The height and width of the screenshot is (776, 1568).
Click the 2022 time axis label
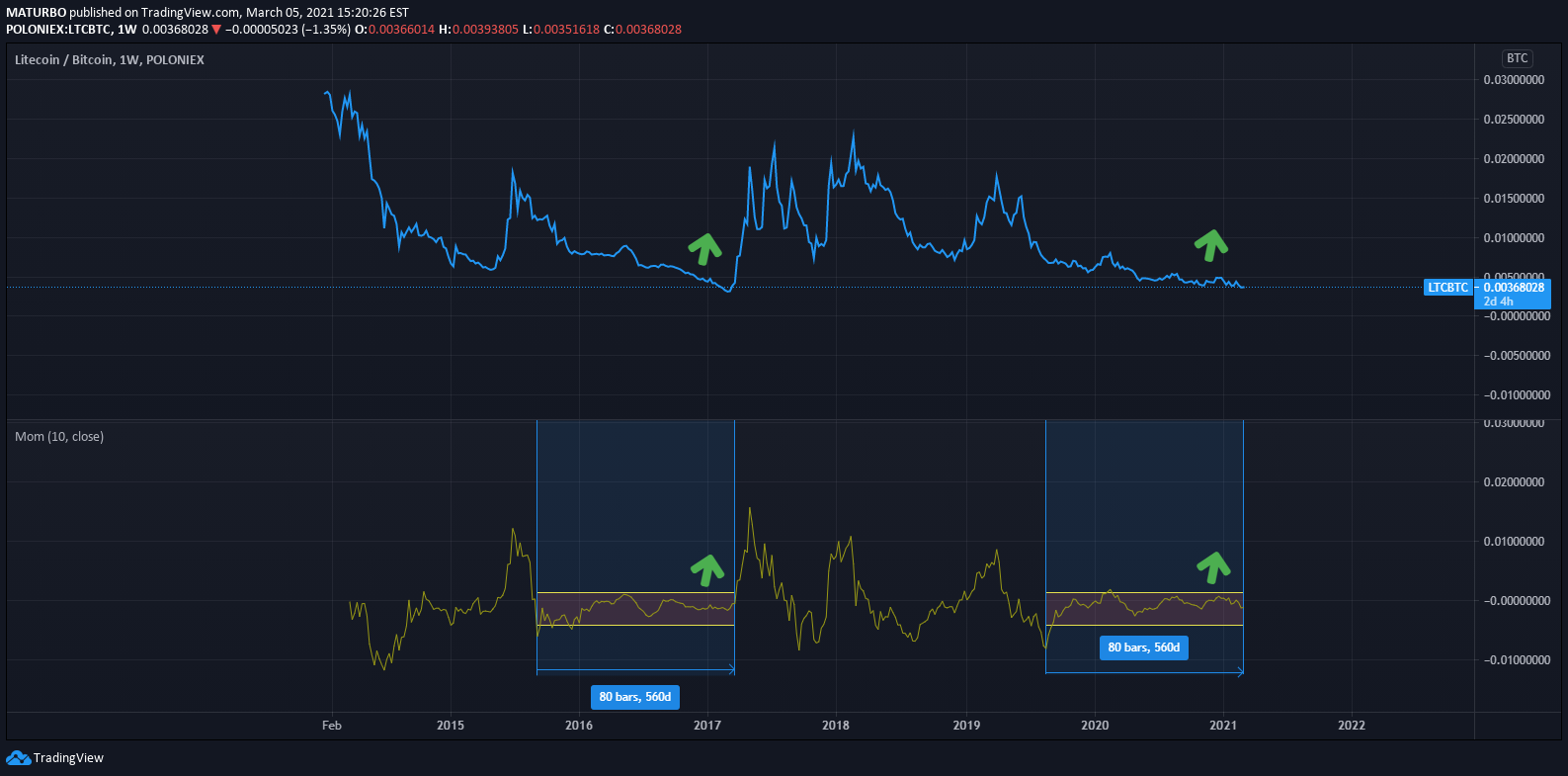coord(1352,726)
